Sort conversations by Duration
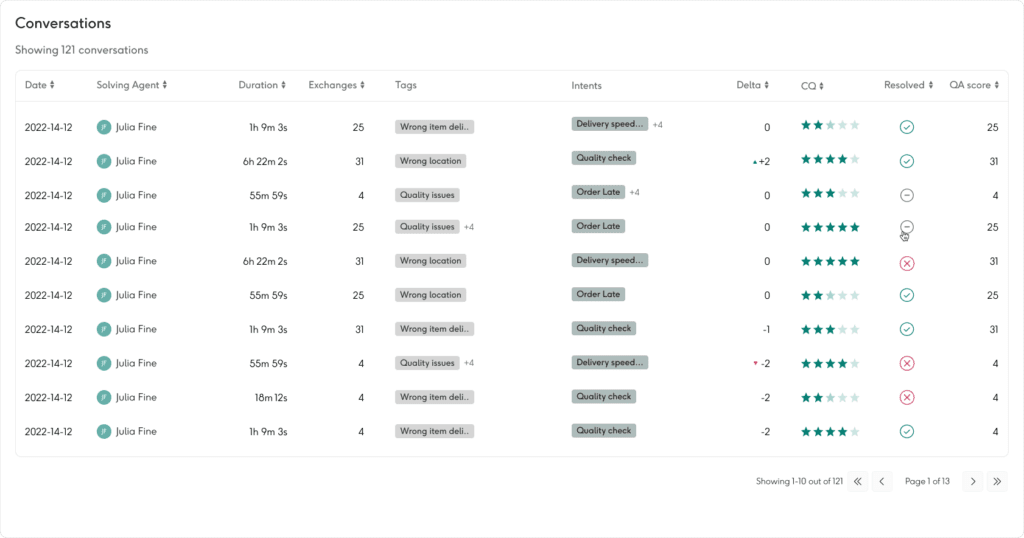1024x538 pixels. pyautogui.click(x=262, y=86)
